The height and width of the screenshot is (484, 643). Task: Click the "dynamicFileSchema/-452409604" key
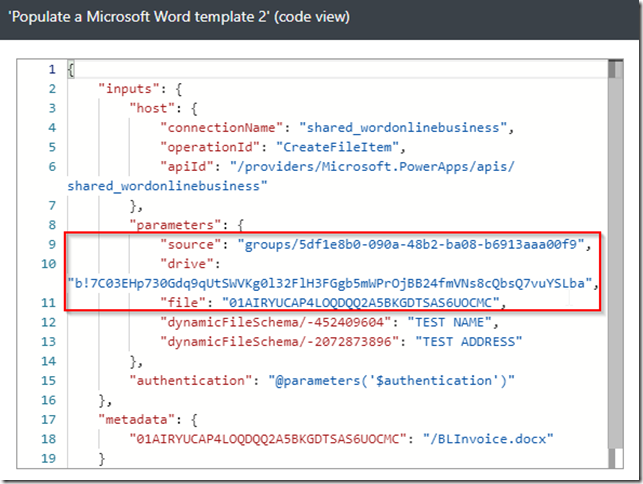(276, 322)
